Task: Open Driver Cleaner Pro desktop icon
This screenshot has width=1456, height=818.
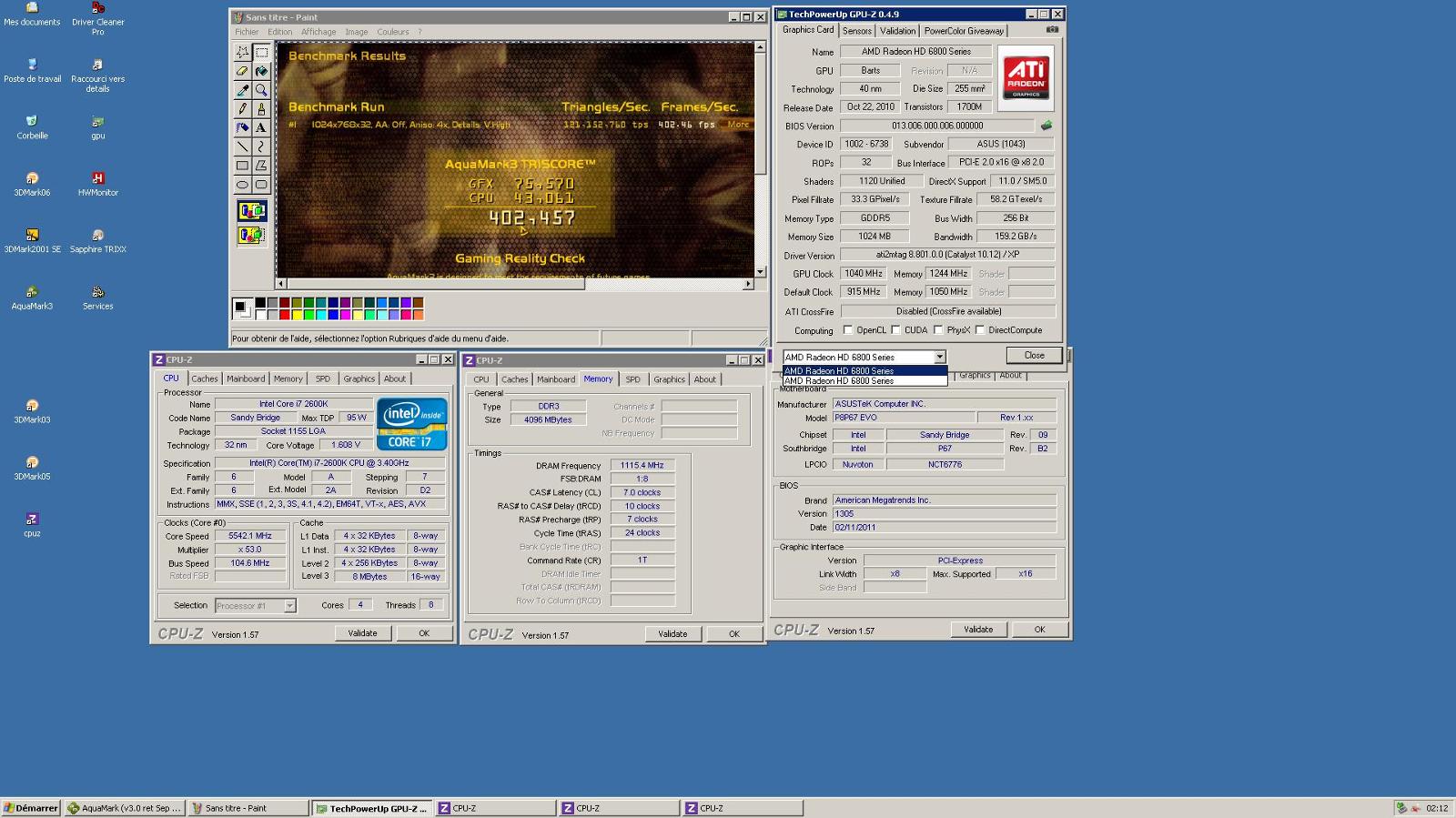Action: point(97,18)
